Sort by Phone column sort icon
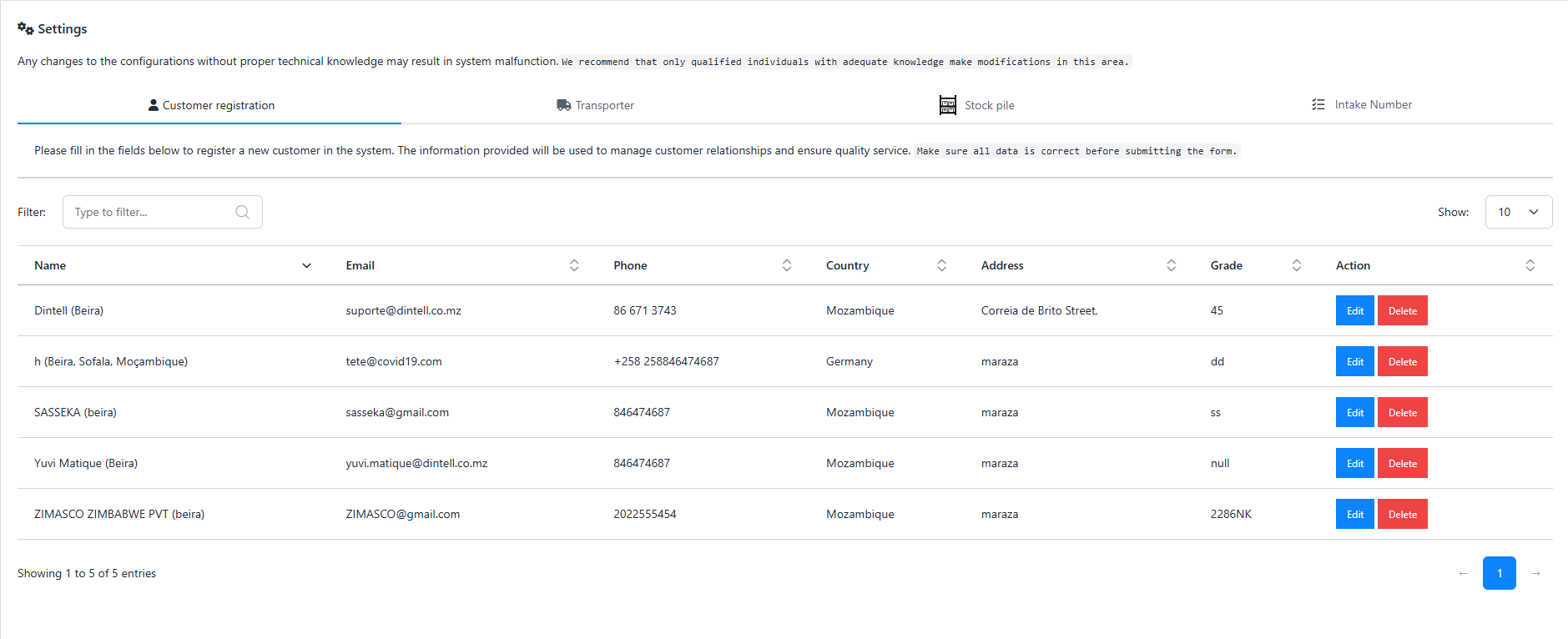This screenshot has width=1568, height=639. tap(786, 265)
